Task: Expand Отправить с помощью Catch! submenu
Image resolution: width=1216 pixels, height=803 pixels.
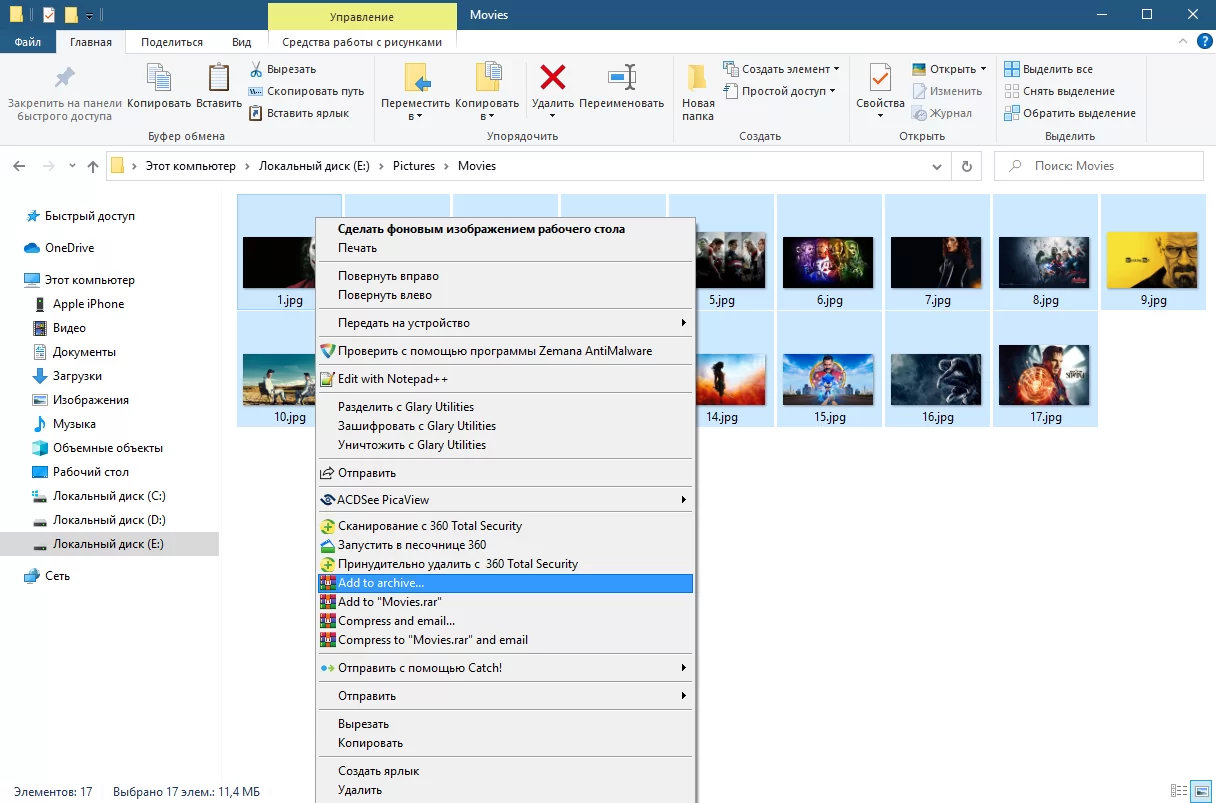Action: click(504, 668)
